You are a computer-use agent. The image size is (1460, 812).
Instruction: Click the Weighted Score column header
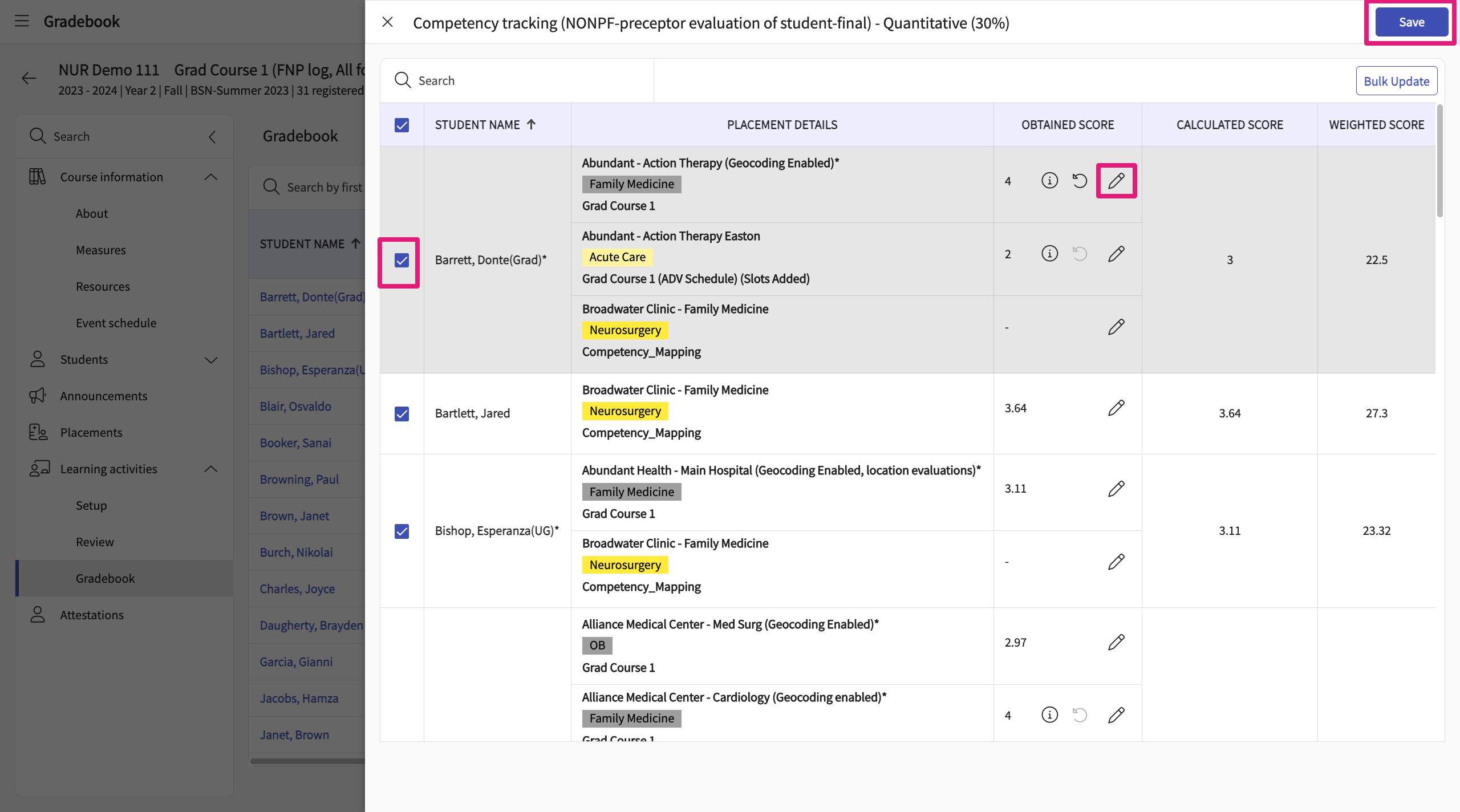point(1376,125)
